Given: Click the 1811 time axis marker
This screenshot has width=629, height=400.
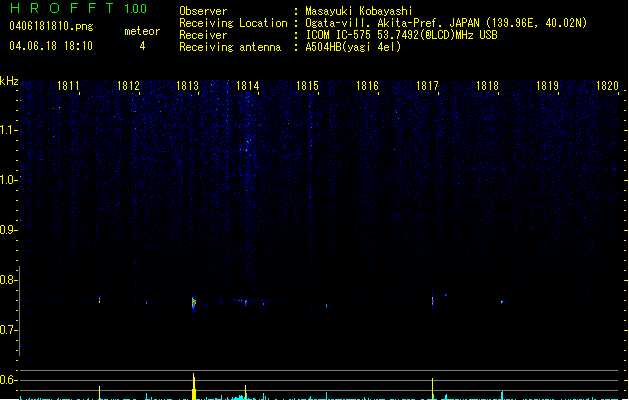Looking at the screenshot, I should (x=68, y=86).
